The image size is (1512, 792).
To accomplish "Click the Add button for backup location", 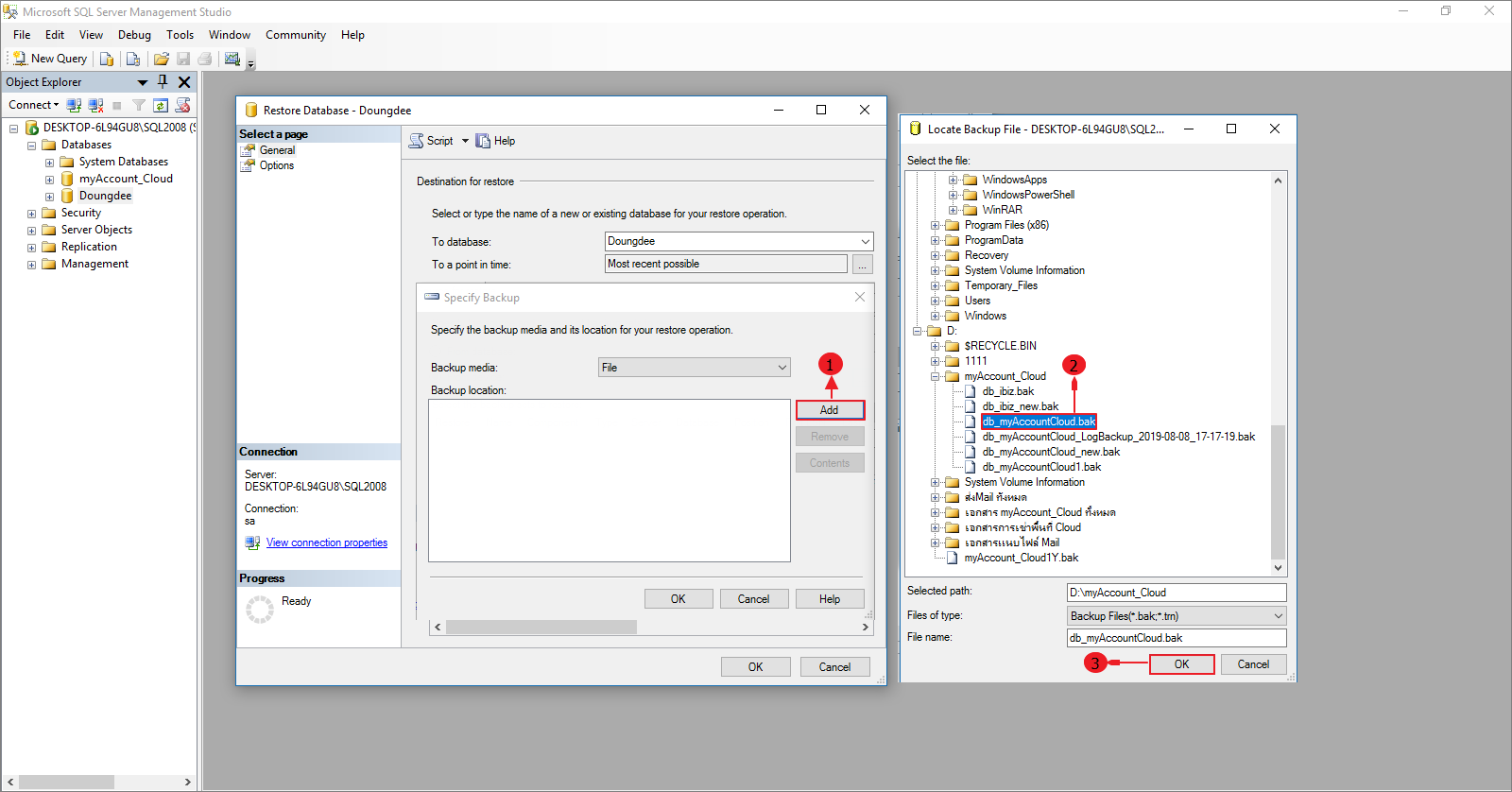I will 830,410.
